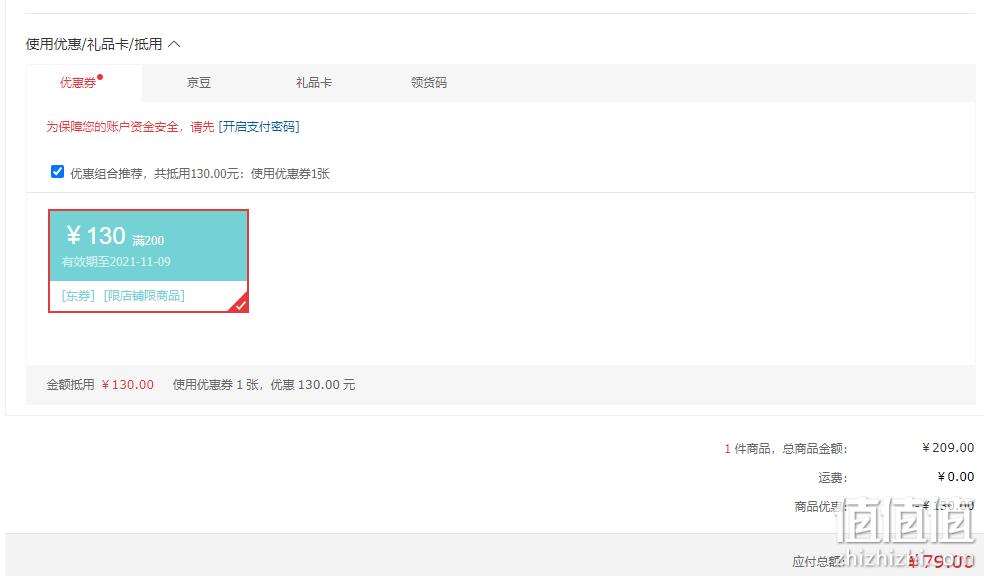This screenshot has height=576, width=984.
Task: Click 金额抵用 ¥130.00 amount
Action: [x=127, y=385]
